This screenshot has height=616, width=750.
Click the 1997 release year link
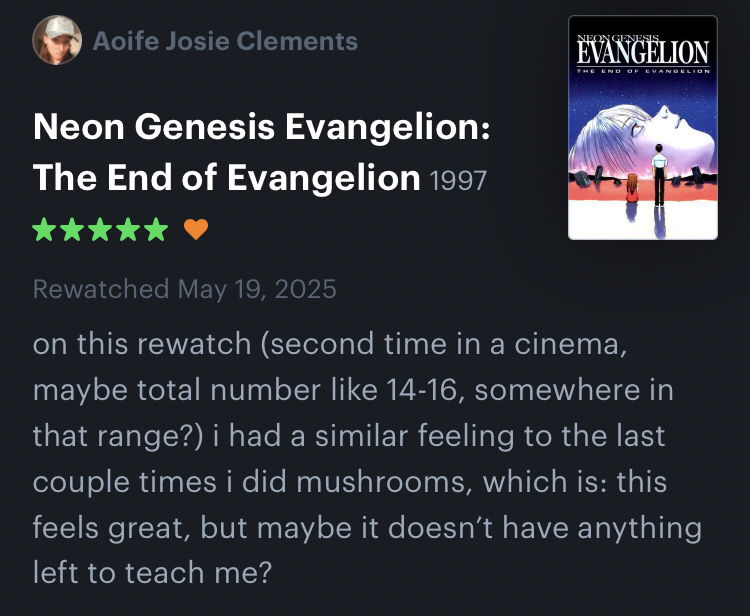click(x=457, y=181)
